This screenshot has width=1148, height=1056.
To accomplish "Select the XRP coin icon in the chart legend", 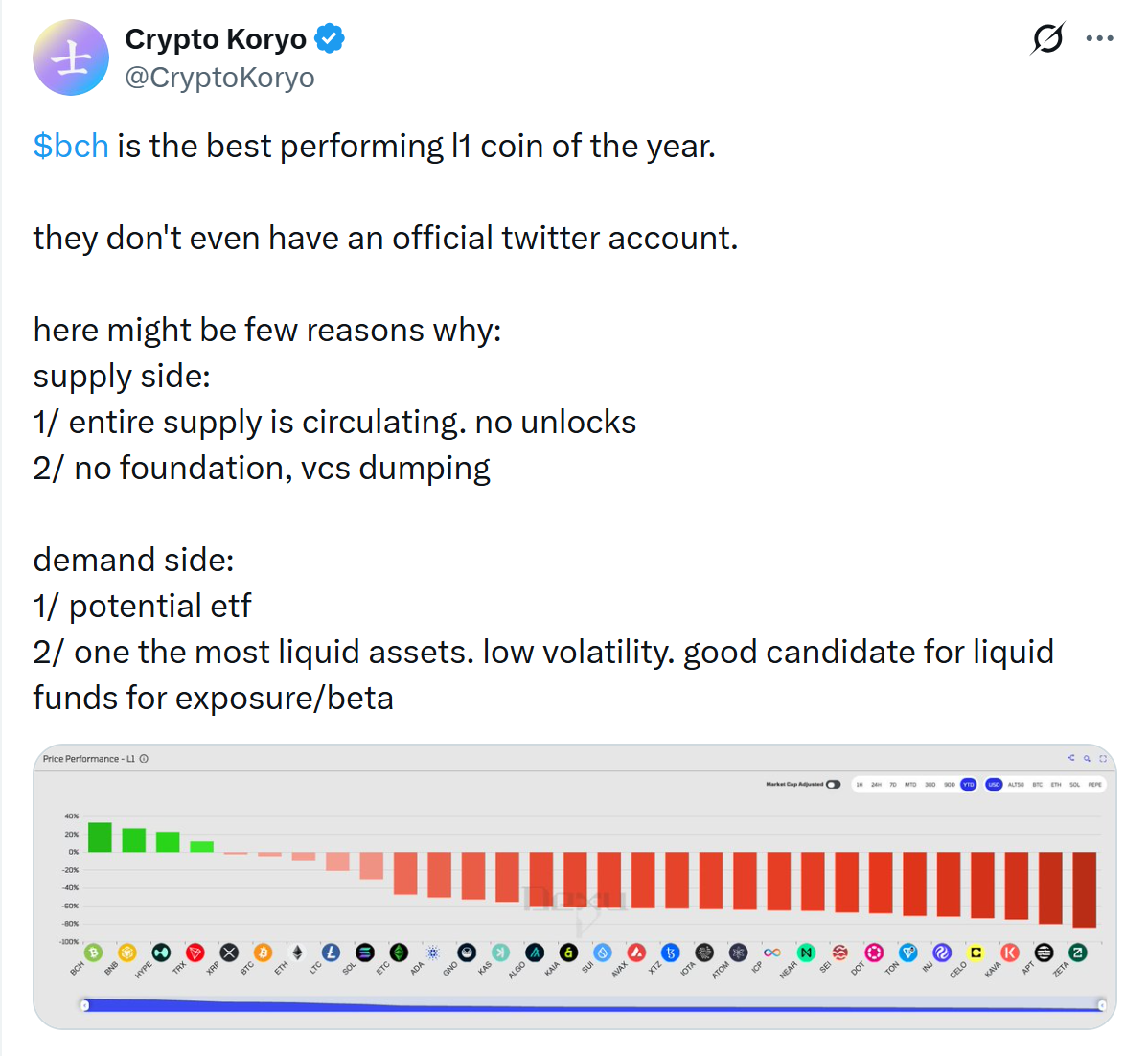I will tap(229, 953).
